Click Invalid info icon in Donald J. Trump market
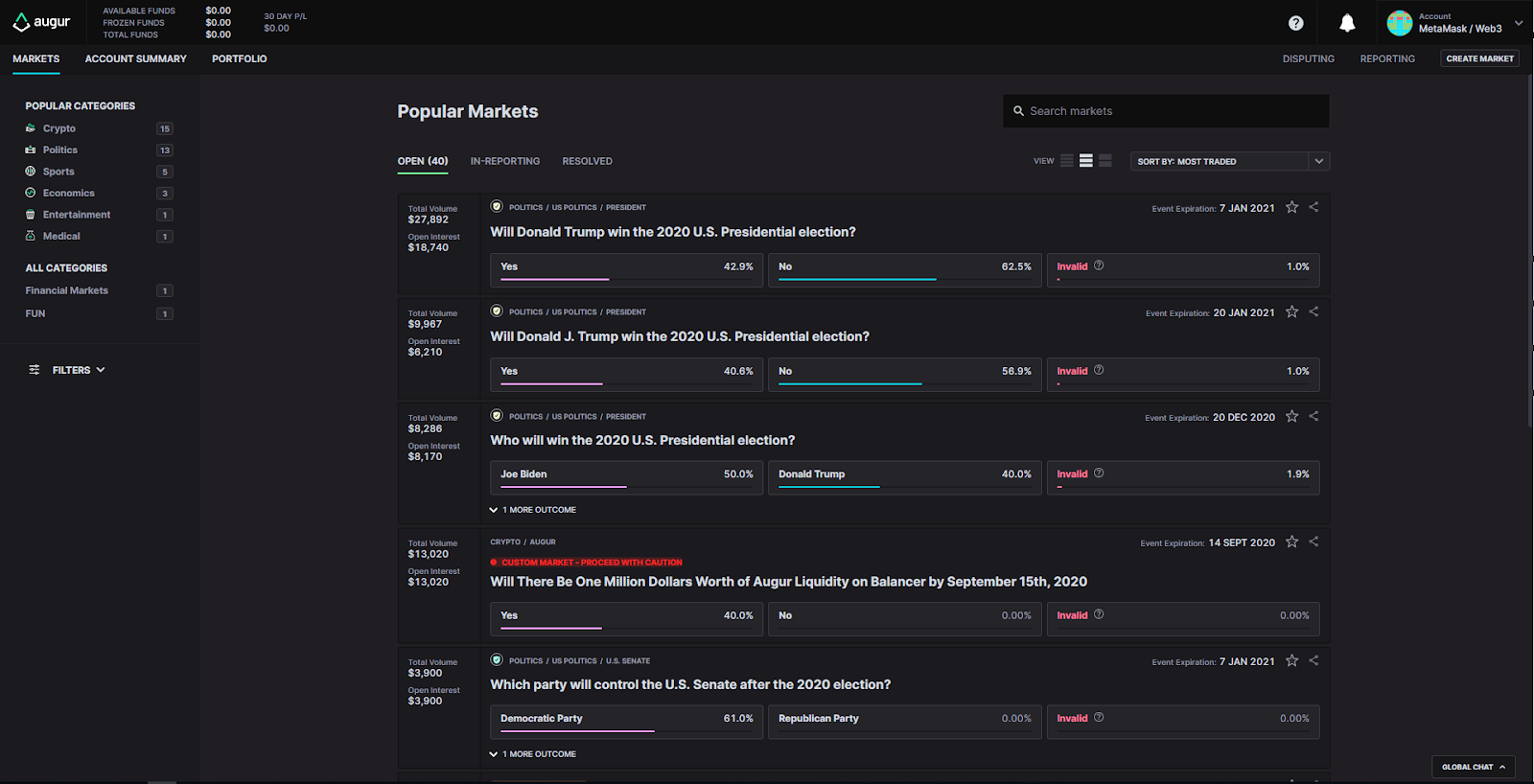The width and height of the screenshot is (1534, 784). pos(1099,370)
